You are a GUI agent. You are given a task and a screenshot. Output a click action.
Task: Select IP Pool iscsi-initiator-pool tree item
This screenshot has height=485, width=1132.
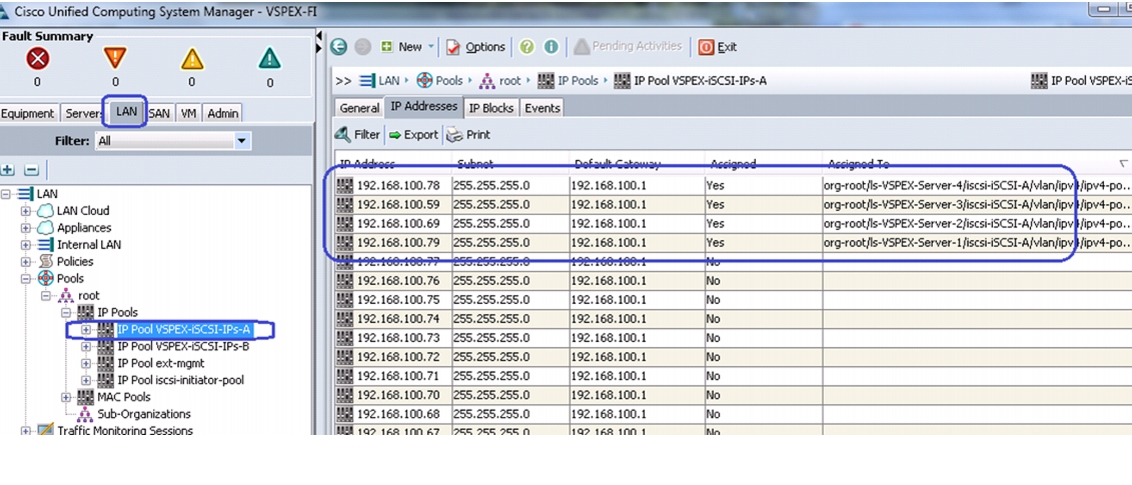click(180, 380)
